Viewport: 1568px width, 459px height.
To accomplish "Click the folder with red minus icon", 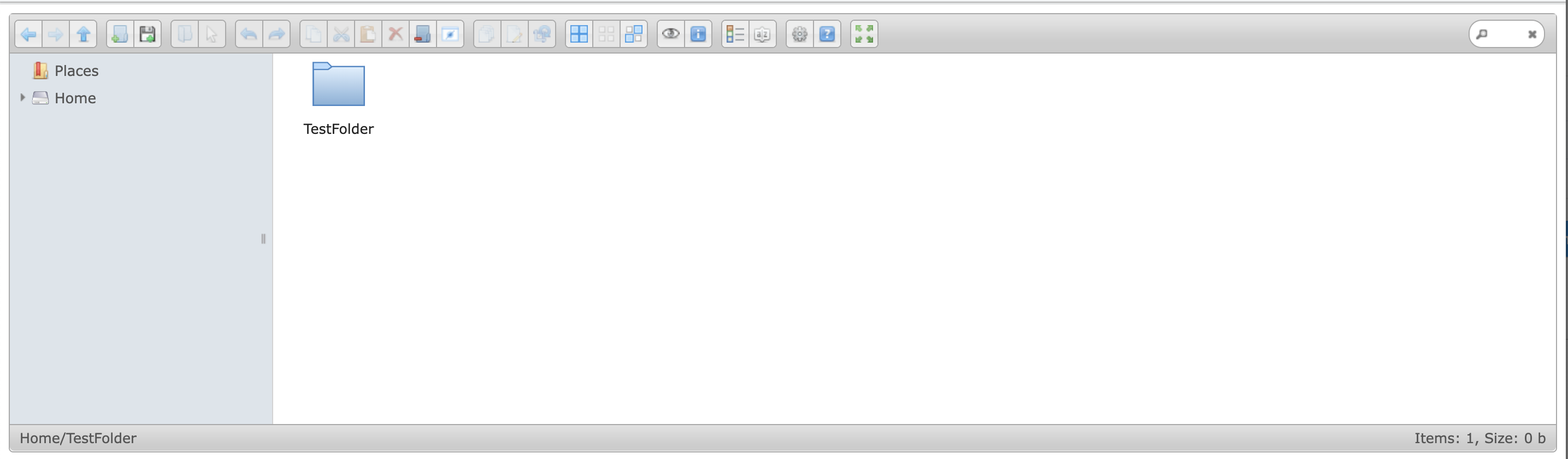I will tap(423, 34).
